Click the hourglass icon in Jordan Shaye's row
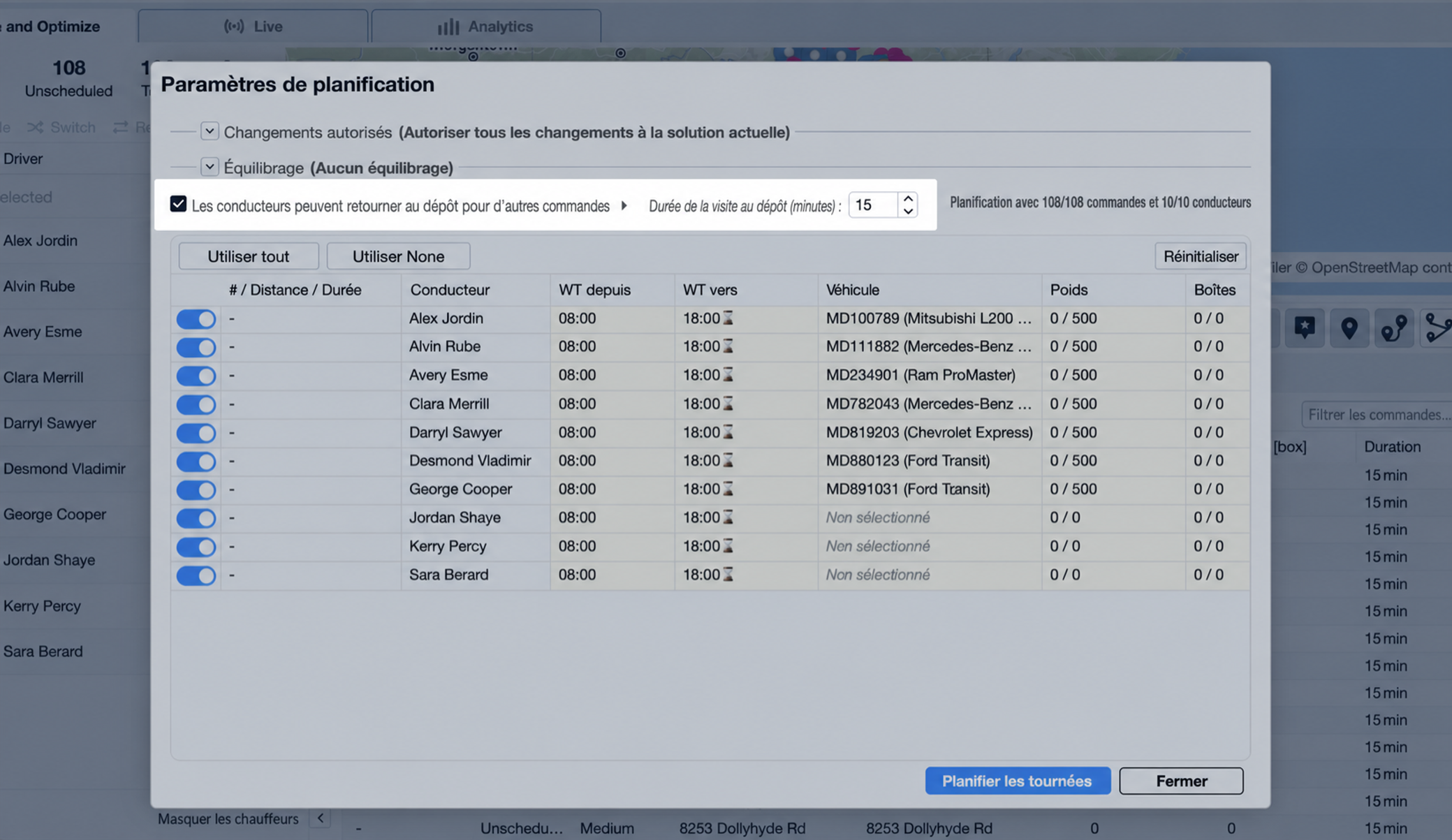The width and height of the screenshot is (1452, 840). click(x=728, y=517)
